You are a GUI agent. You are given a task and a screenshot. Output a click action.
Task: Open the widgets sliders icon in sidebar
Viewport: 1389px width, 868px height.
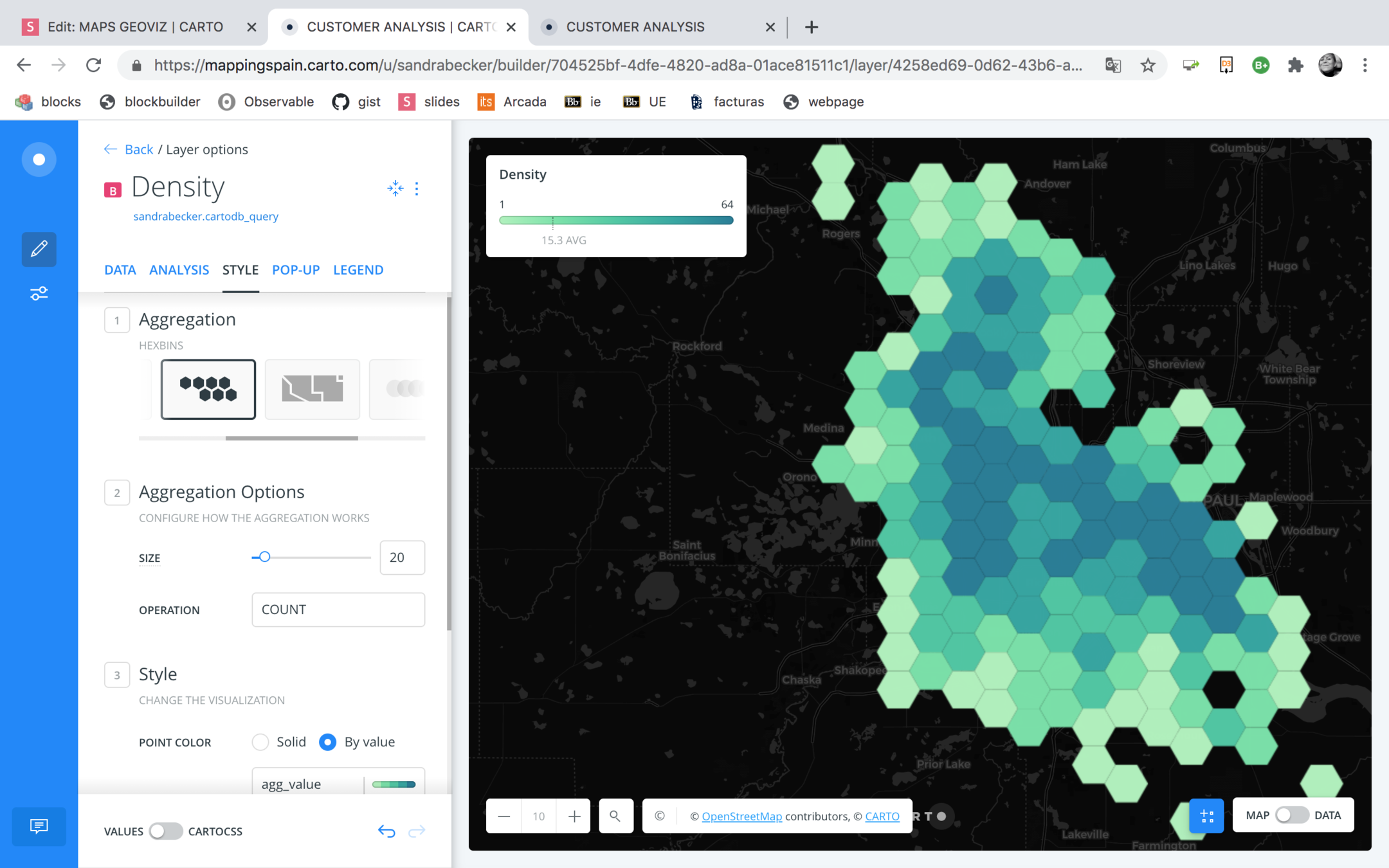(x=39, y=293)
